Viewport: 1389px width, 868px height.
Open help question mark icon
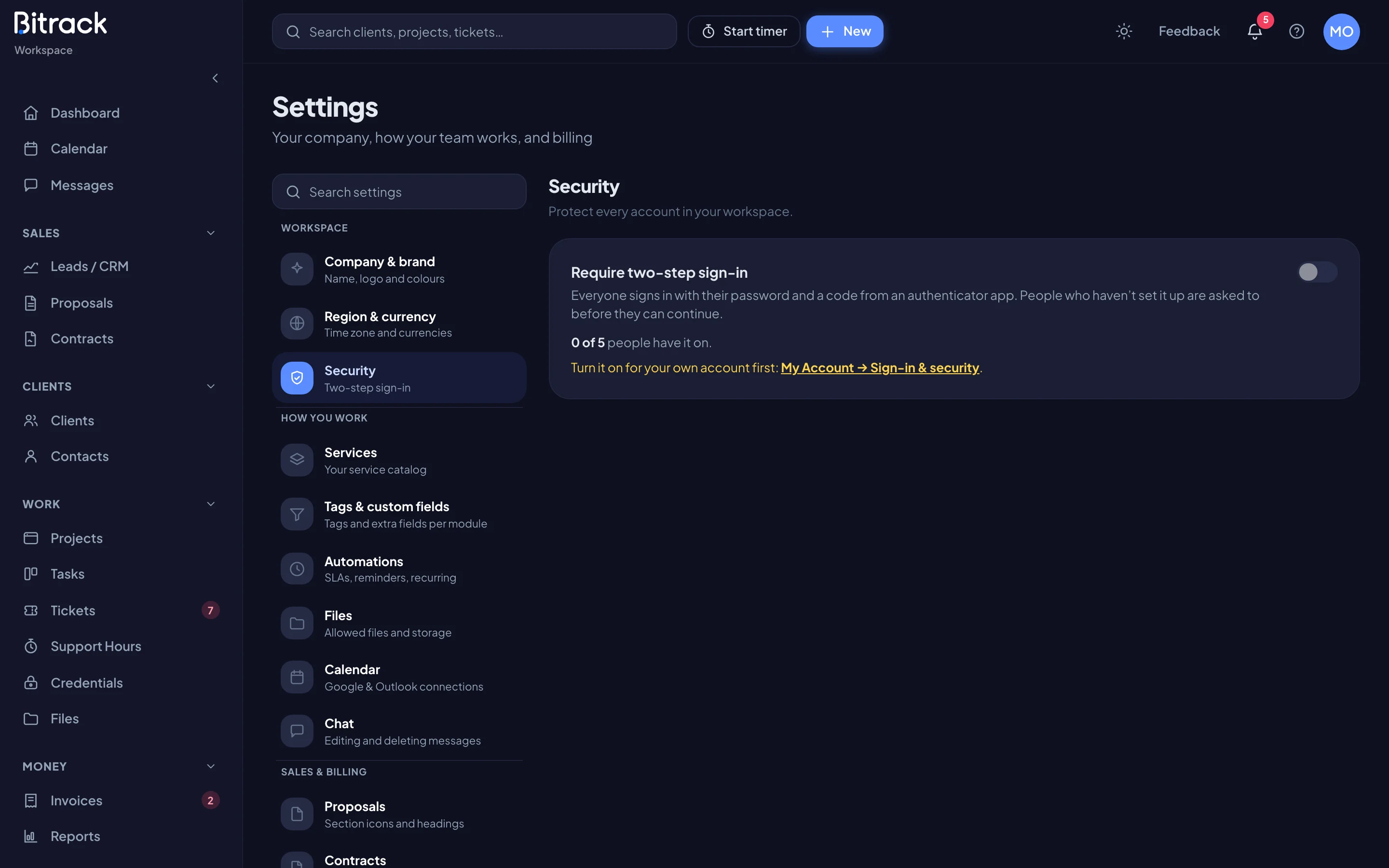[1296, 31]
